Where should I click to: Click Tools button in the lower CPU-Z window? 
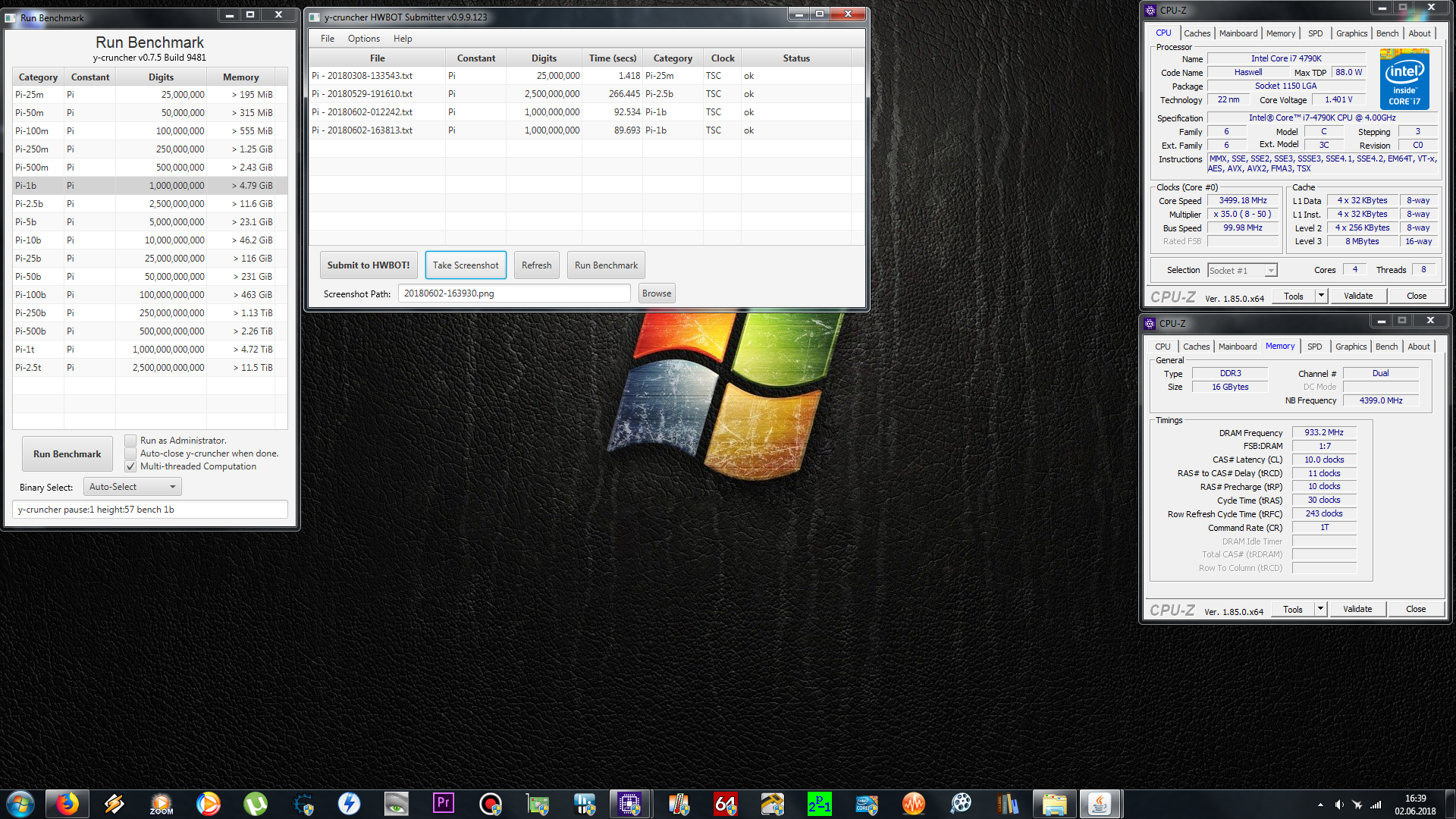[x=1293, y=609]
